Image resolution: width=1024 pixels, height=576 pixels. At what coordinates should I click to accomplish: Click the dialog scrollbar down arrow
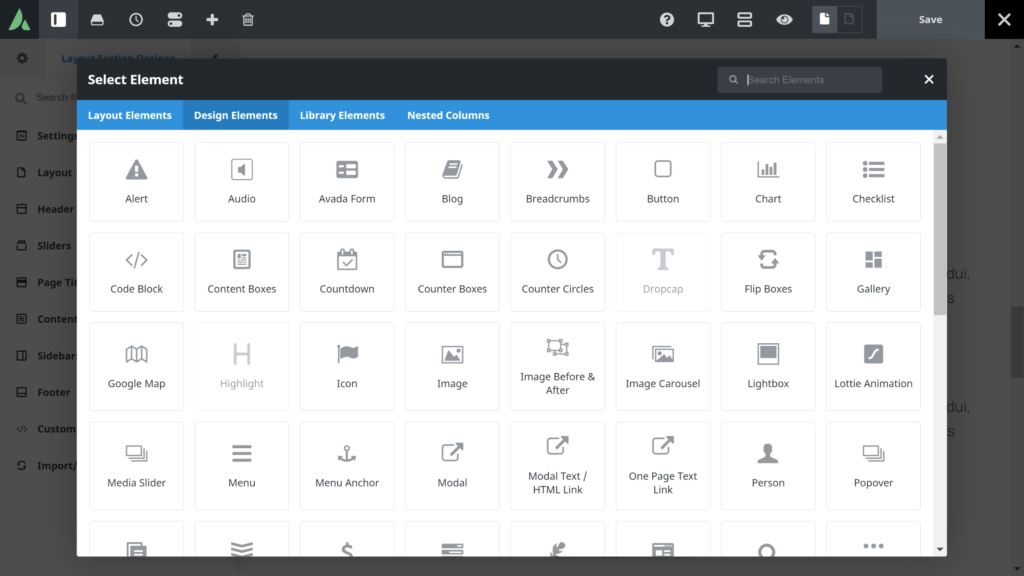click(940, 549)
